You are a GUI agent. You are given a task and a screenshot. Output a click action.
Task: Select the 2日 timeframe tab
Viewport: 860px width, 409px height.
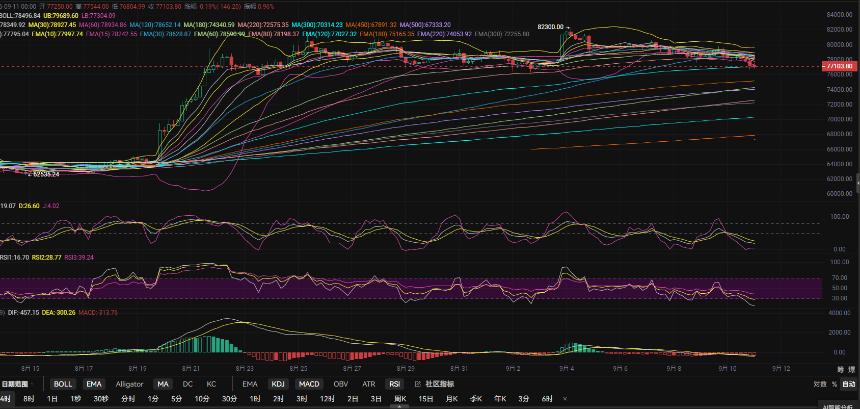(353, 399)
